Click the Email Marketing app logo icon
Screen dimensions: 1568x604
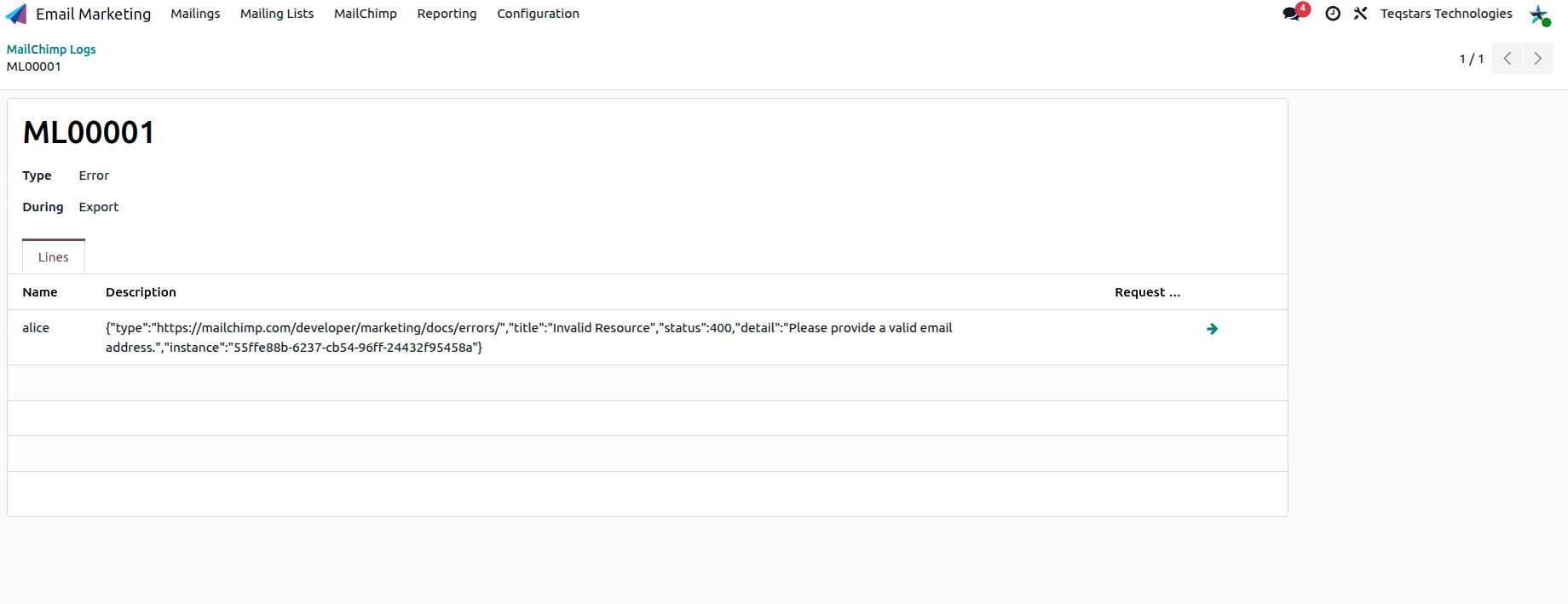click(x=16, y=14)
